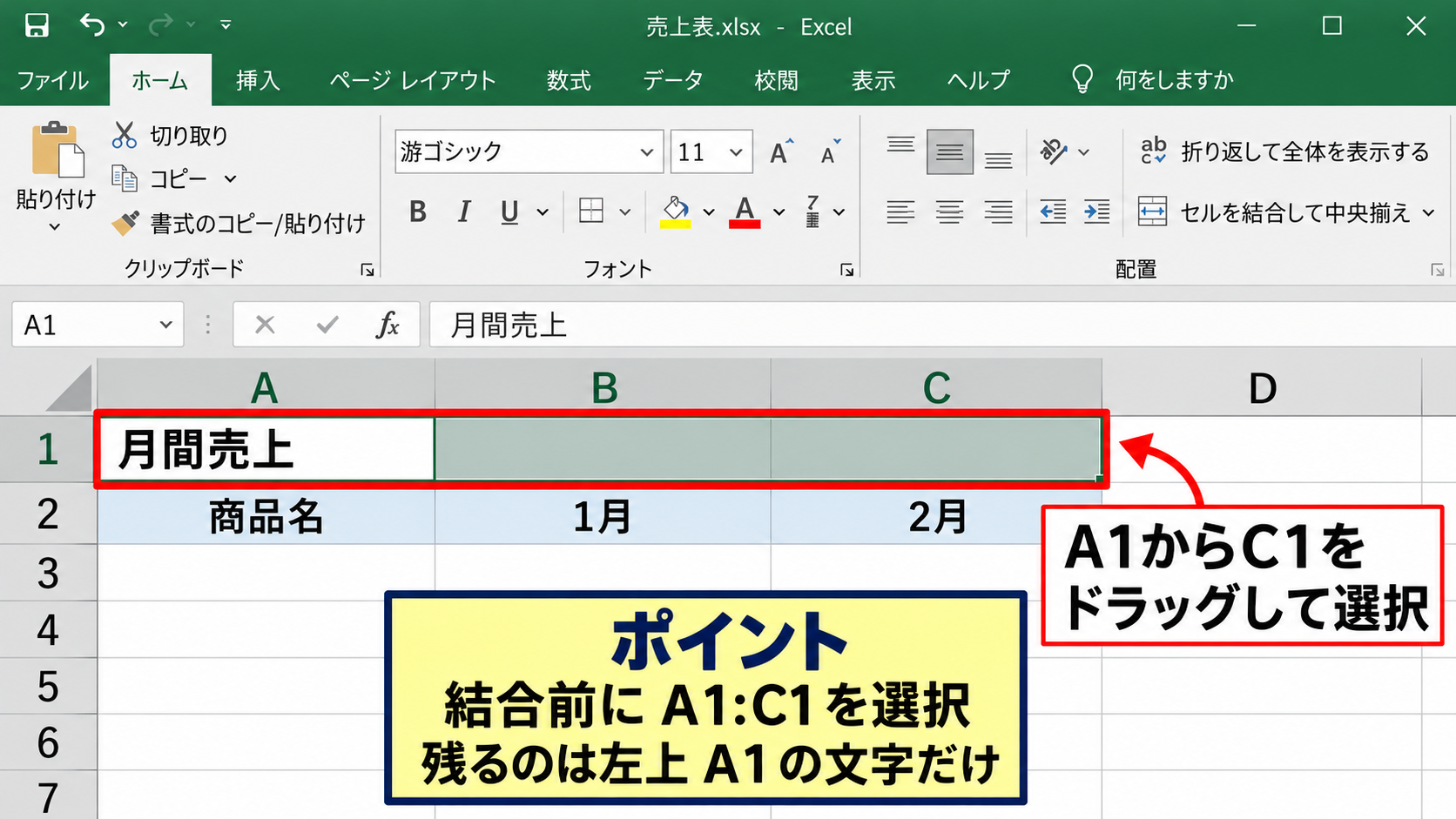Click the Redo arrow icon

pos(160,25)
